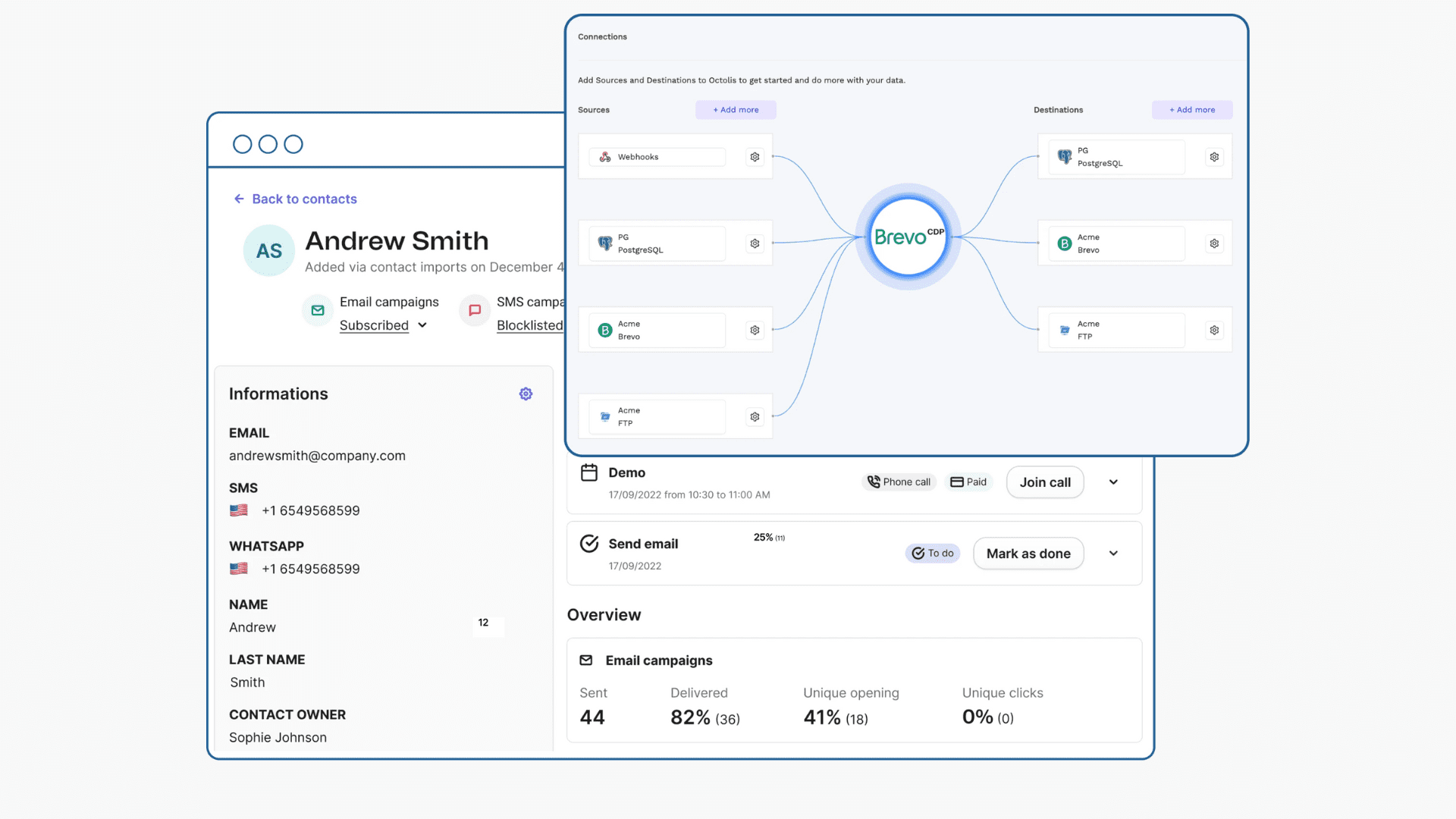Click the SMS campaigns chat icon
The width and height of the screenshot is (1456, 819).
coord(475,310)
